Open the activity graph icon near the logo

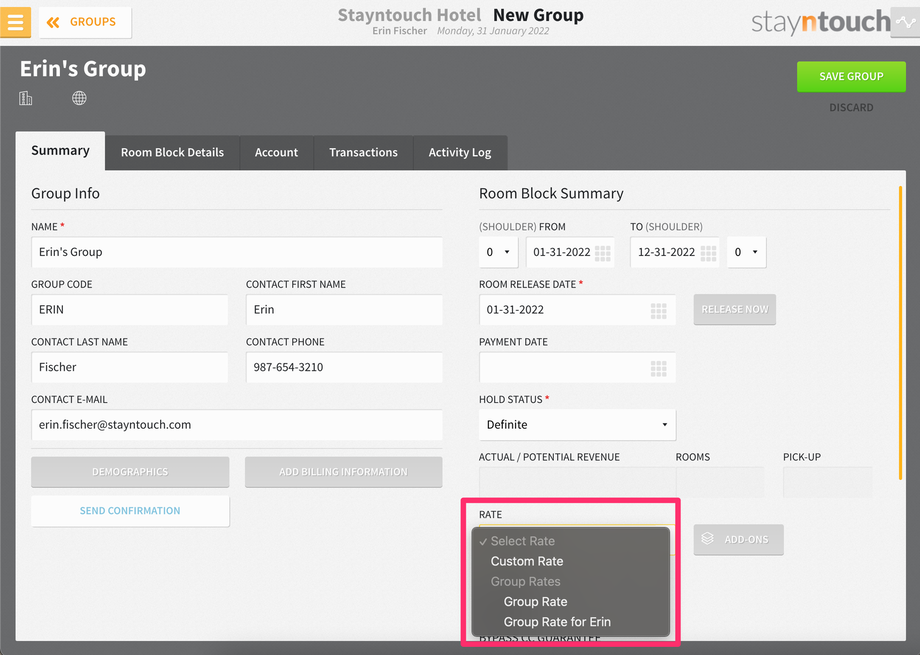pos(905,22)
